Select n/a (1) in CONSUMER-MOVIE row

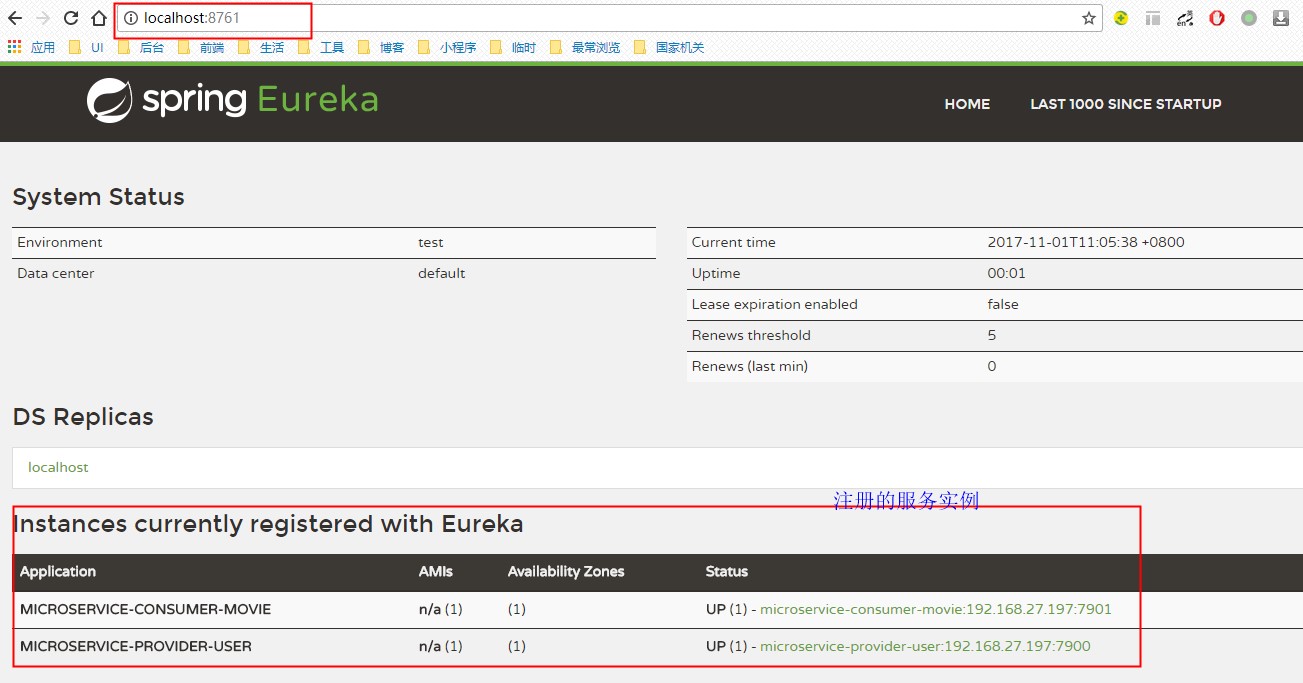tap(440, 609)
